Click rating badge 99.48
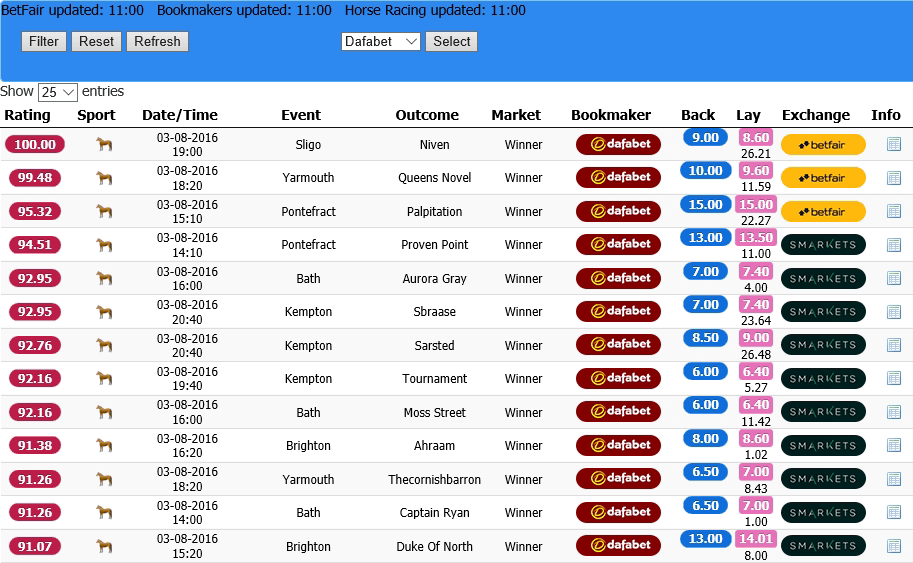This screenshot has width=913, height=563. (35, 178)
